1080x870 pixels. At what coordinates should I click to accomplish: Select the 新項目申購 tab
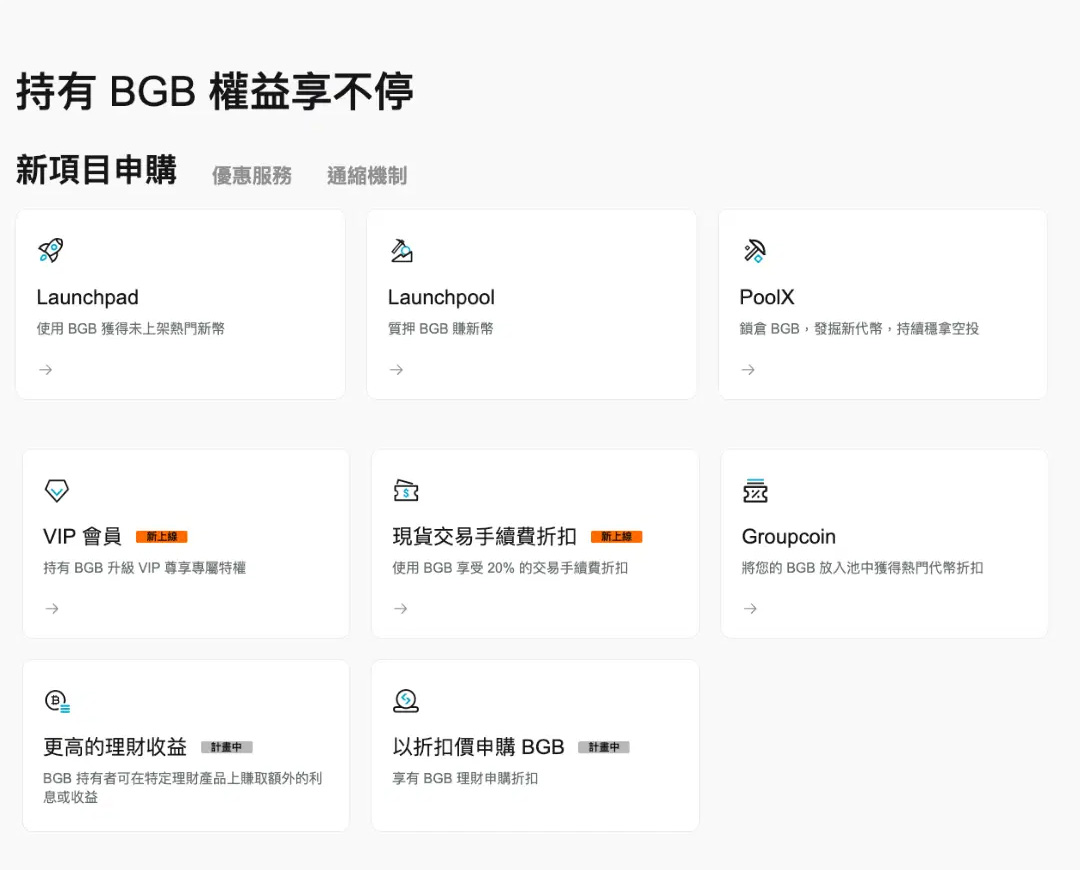[x=96, y=171]
